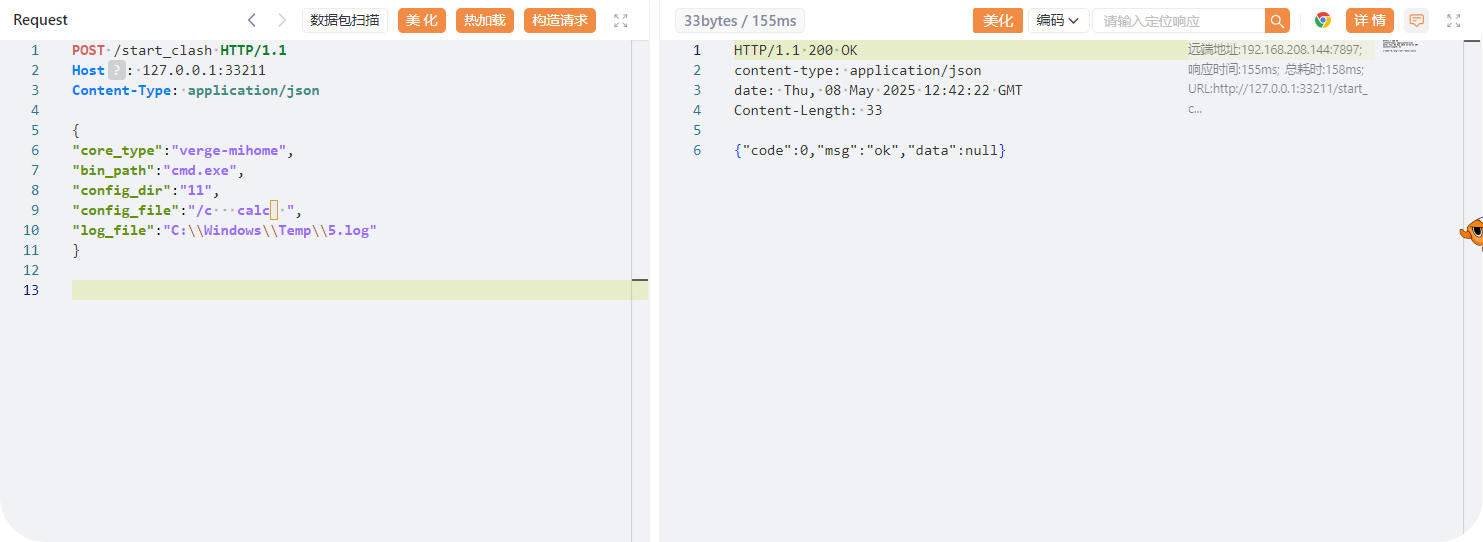Viewport: 1483px width, 542px height.
Task: Open the 详情 details button
Action: pos(1369,20)
